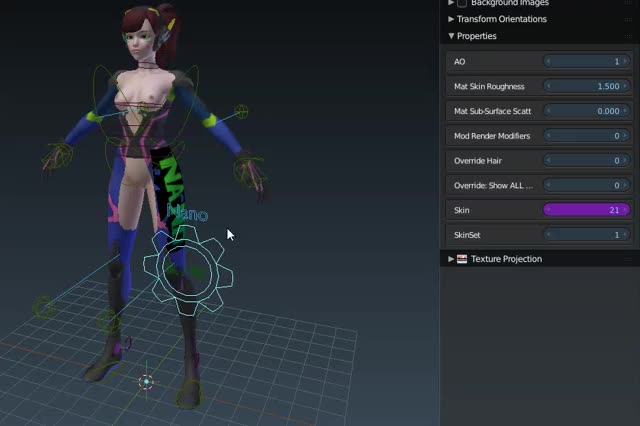Screen dimensions: 640x426
Task: Decrease Override: Show ALL value with left arrow
Action: click(548, 185)
